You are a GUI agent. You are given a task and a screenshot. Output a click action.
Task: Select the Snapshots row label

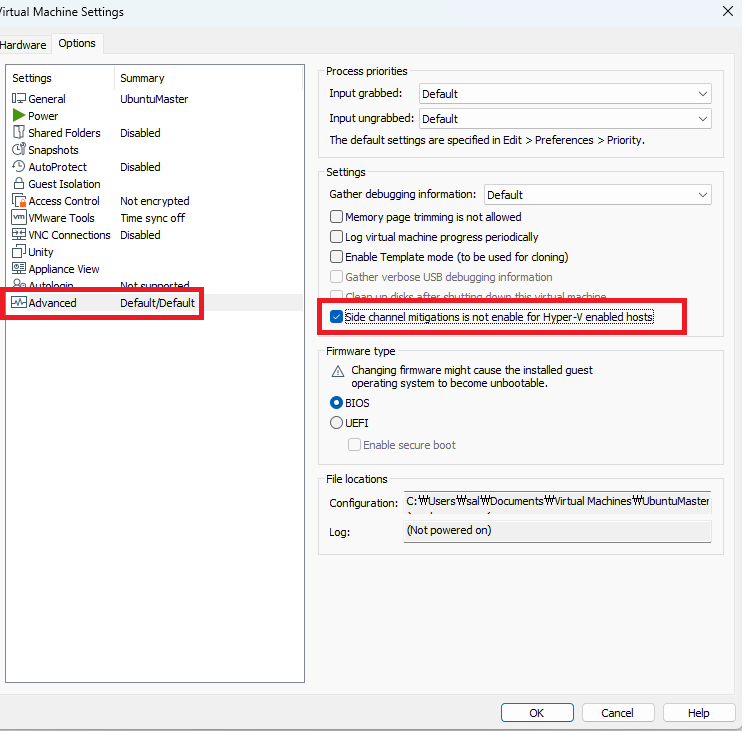[53, 150]
